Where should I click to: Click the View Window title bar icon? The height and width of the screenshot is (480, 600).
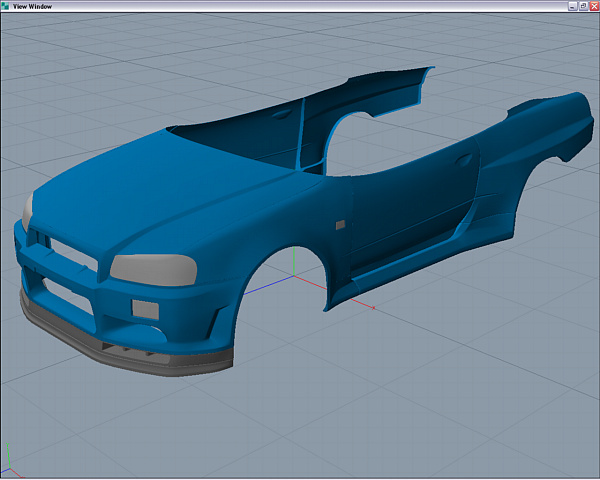(6, 6)
